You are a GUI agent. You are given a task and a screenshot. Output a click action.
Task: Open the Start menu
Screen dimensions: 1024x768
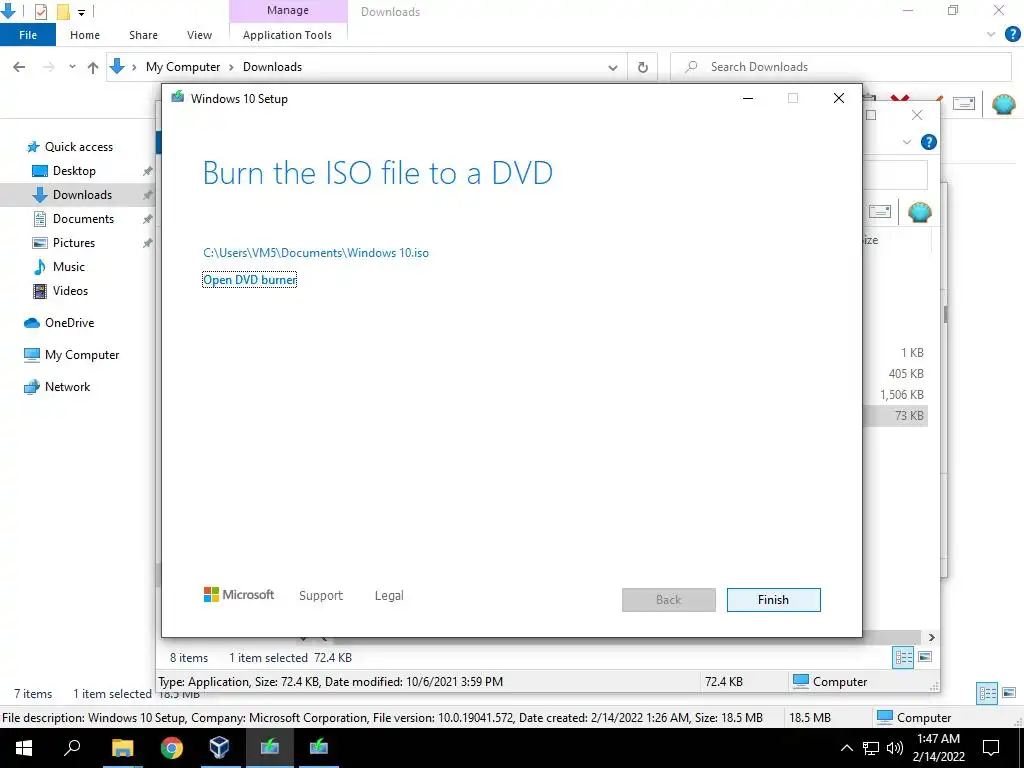tap(24, 748)
